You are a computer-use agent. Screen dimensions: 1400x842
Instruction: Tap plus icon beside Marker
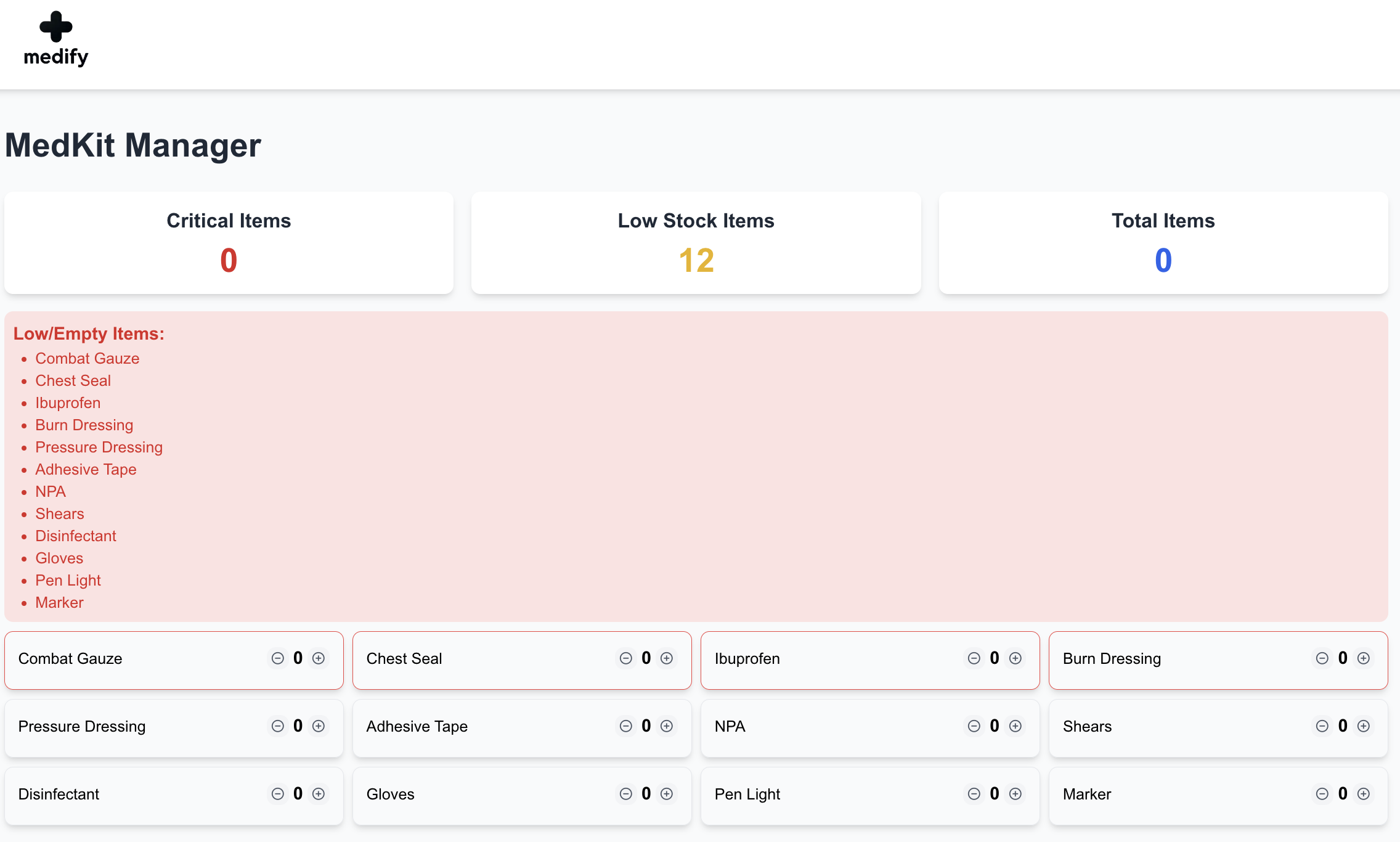pyautogui.click(x=1364, y=794)
